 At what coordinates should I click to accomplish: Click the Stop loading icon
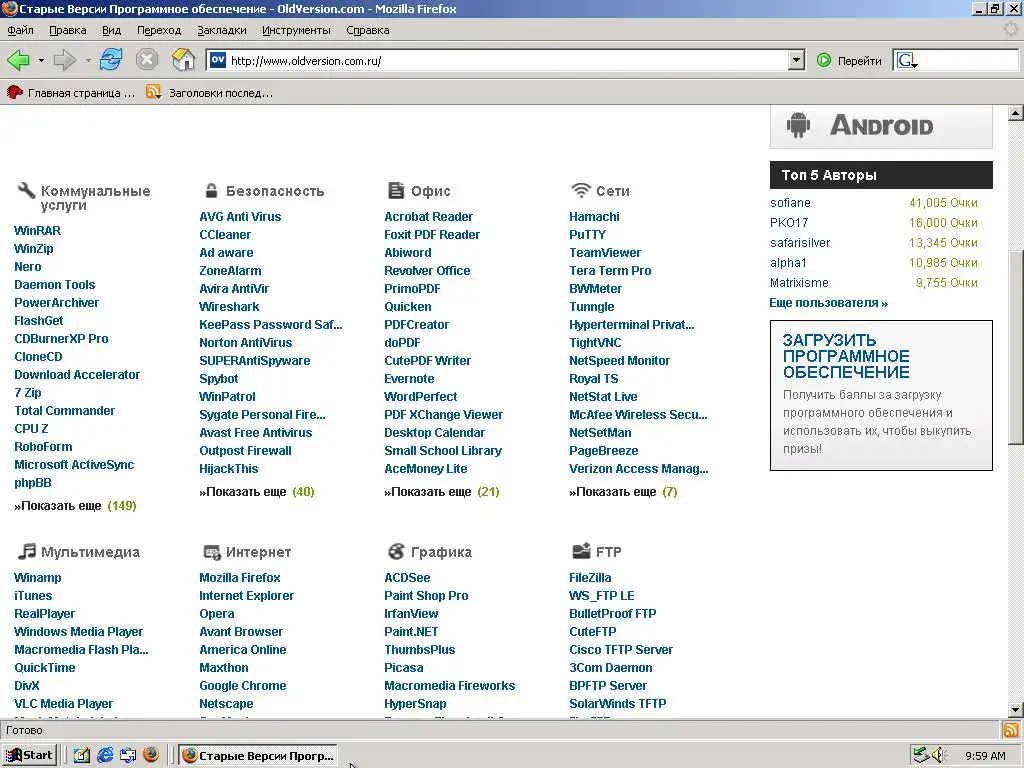pyautogui.click(x=147, y=60)
